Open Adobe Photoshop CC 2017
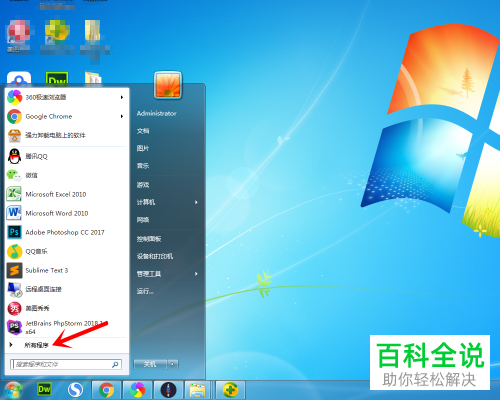The height and width of the screenshot is (400, 500). click(x=66, y=232)
